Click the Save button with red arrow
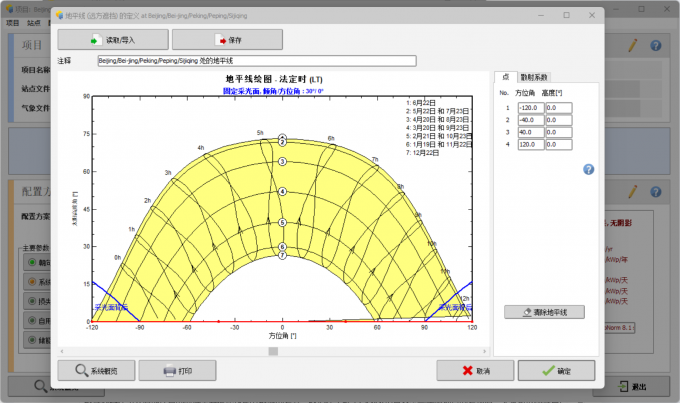 click(227, 40)
